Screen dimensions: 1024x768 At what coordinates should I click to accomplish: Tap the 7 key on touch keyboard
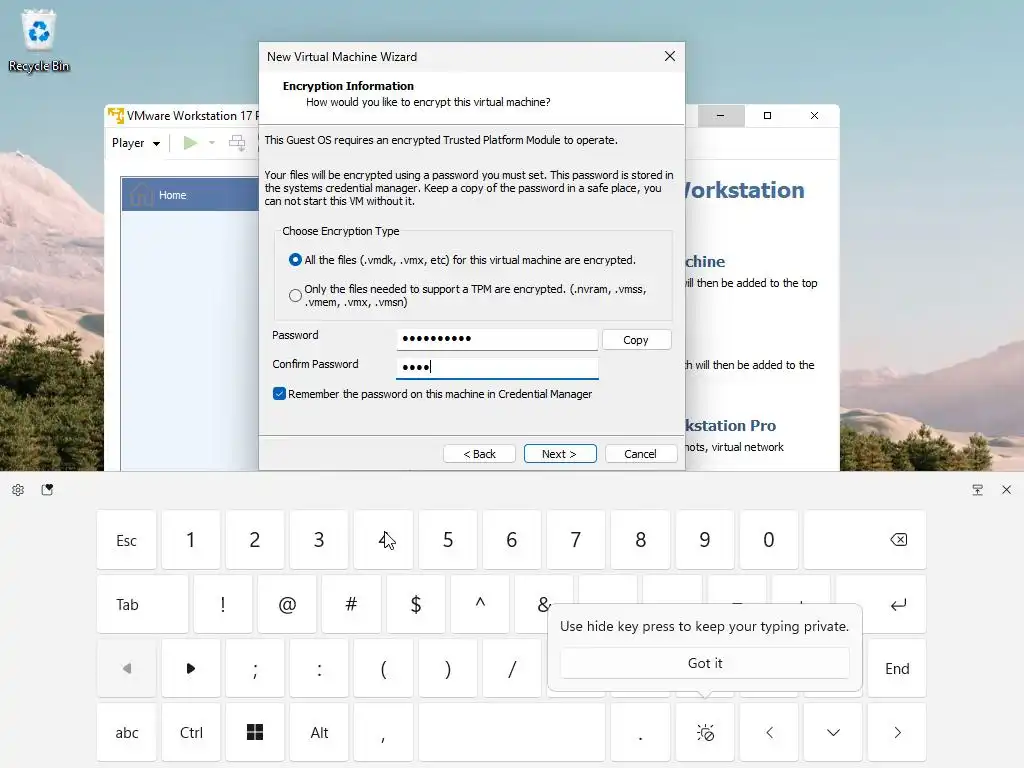[575, 540]
